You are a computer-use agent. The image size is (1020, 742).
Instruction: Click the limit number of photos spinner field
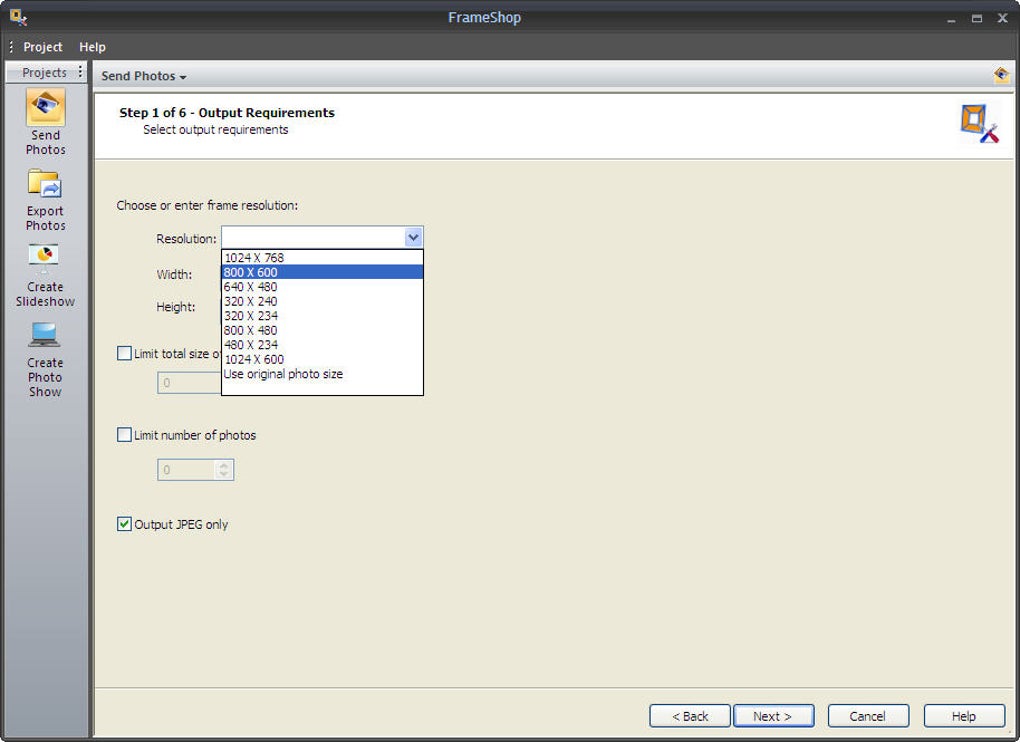pos(195,470)
